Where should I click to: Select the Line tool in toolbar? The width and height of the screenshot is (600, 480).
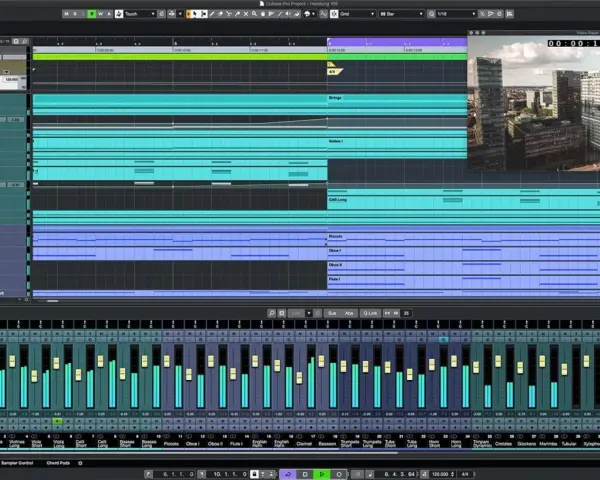click(280, 14)
